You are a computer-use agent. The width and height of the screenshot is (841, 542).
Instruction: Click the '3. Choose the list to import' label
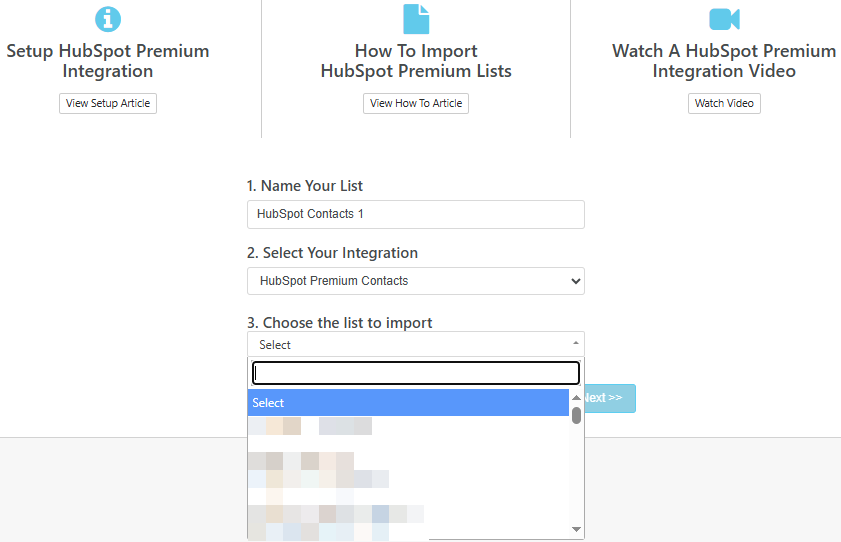click(340, 323)
